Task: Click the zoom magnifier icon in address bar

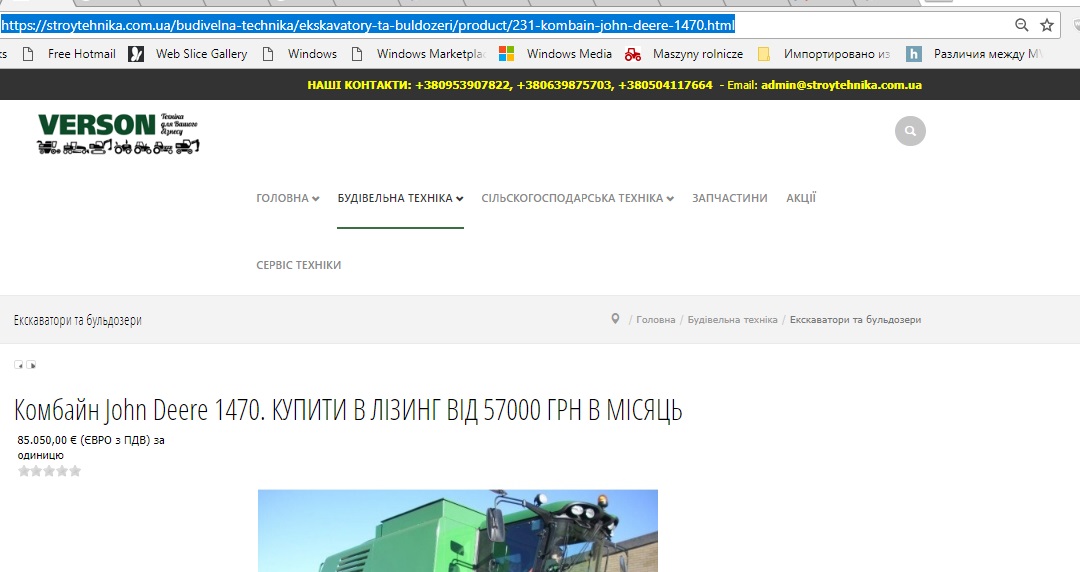Action: coord(1021,25)
